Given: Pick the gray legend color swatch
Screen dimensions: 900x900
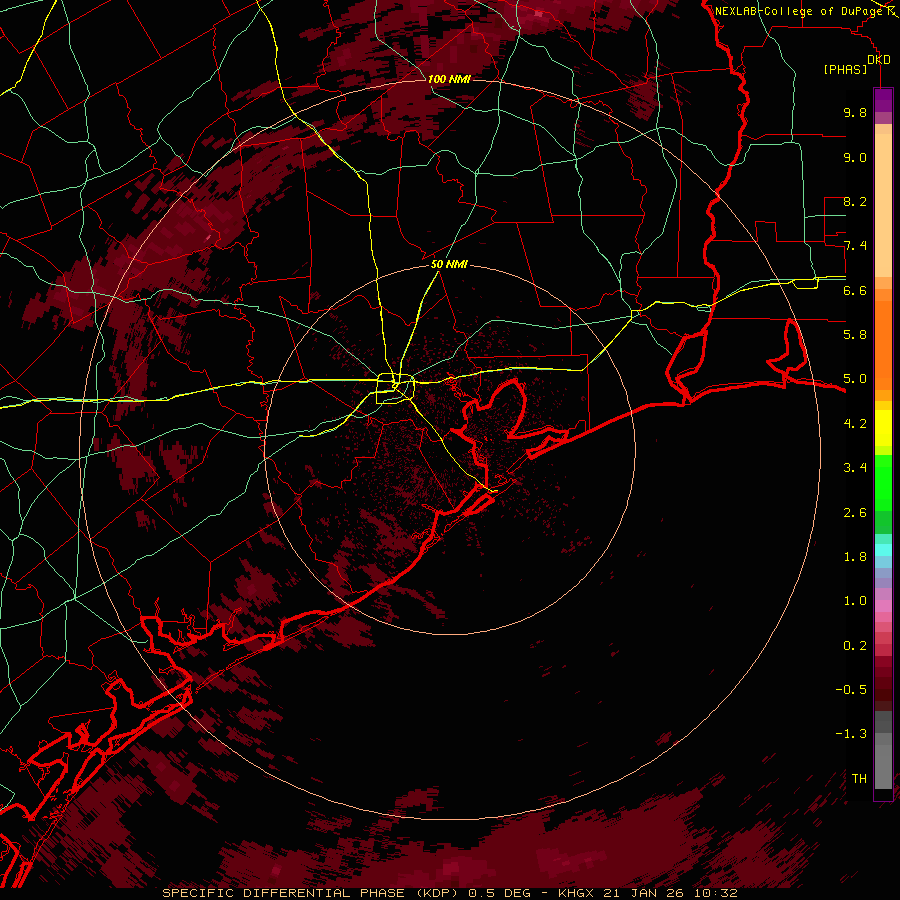Looking at the screenshot, I should pyautogui.click(x=883, y=766).
